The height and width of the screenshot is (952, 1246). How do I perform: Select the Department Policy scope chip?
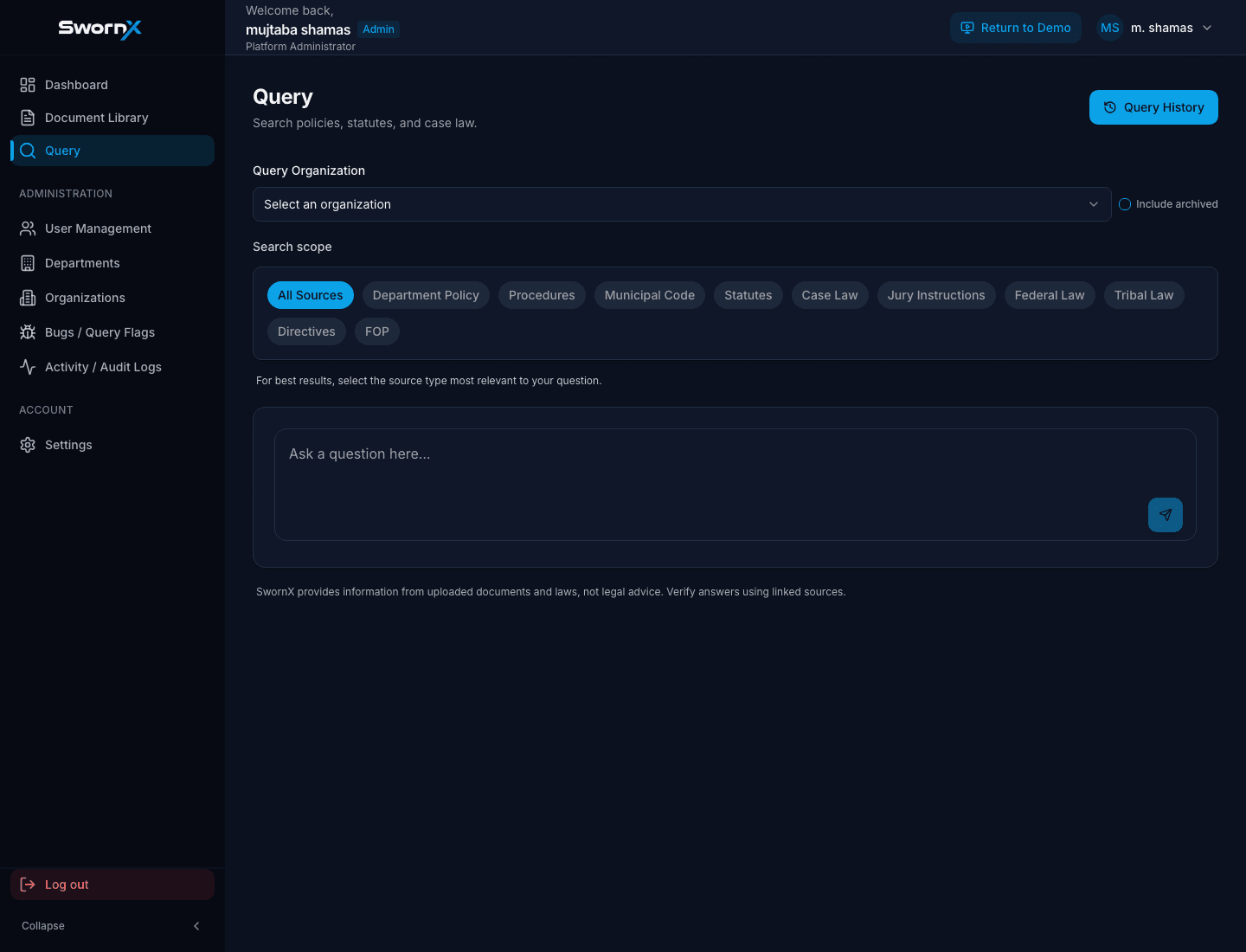(x=426, y=295)
